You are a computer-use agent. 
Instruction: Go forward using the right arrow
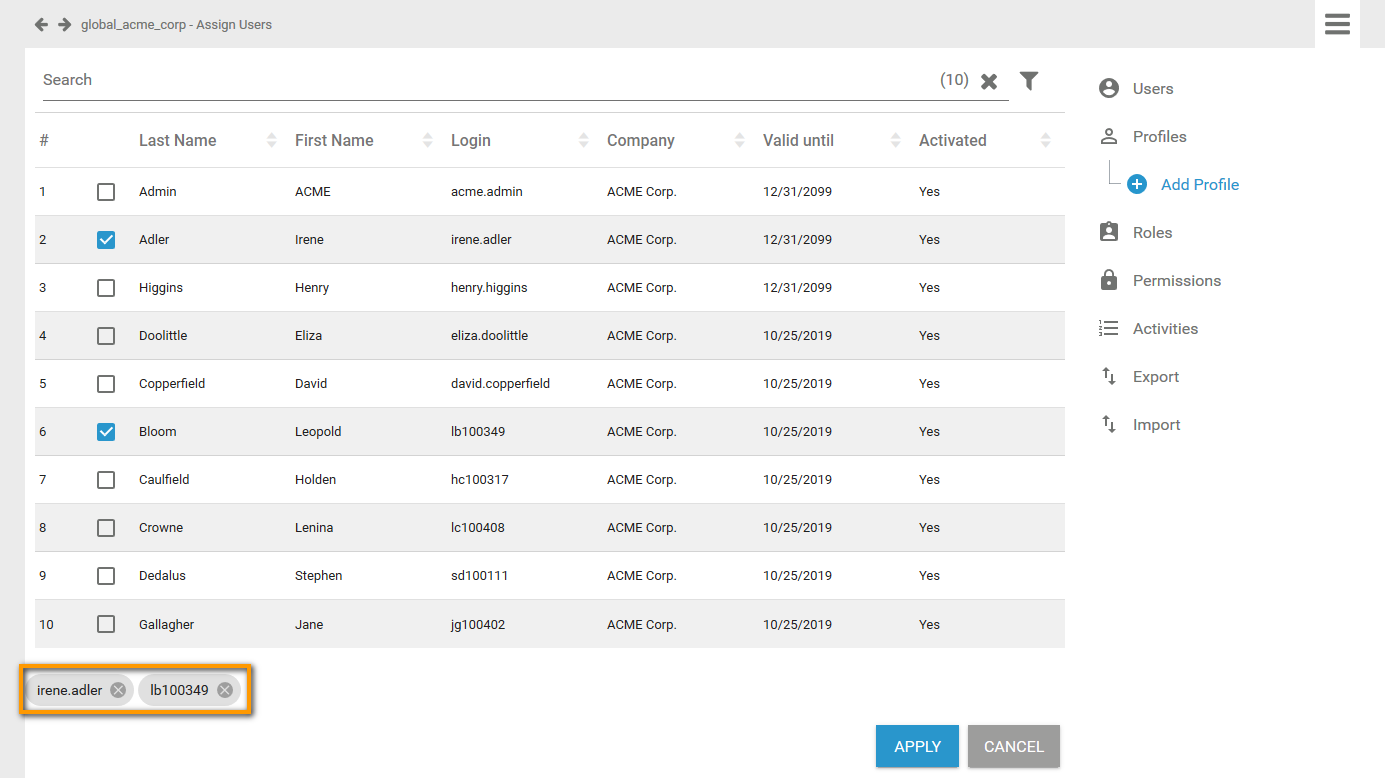pos(64,24)
